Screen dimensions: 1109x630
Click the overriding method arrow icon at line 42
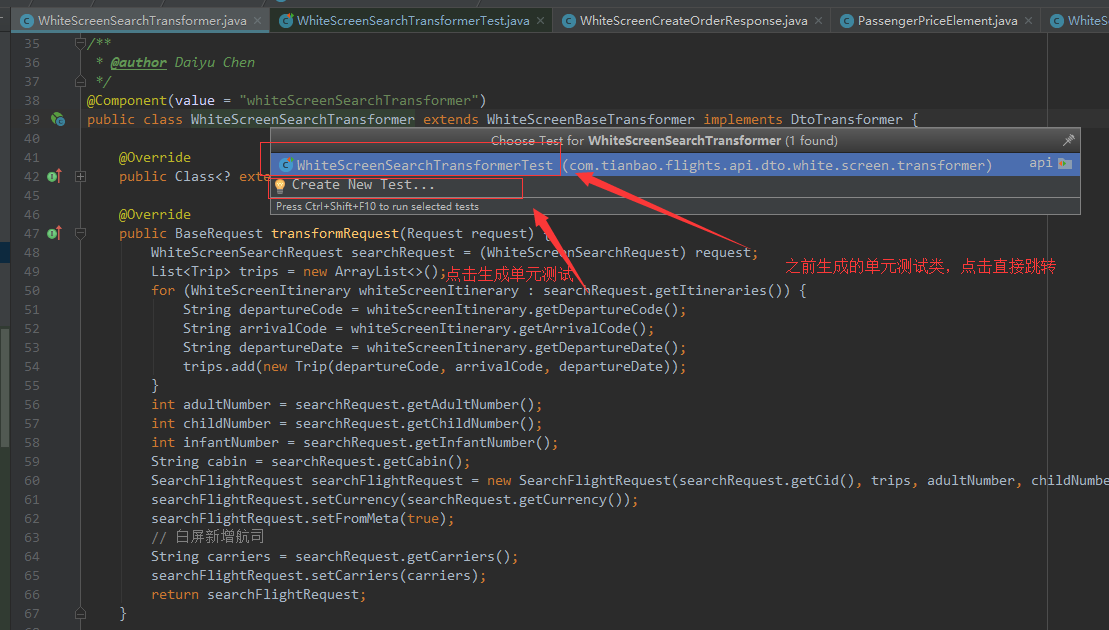tap(52, 176)
